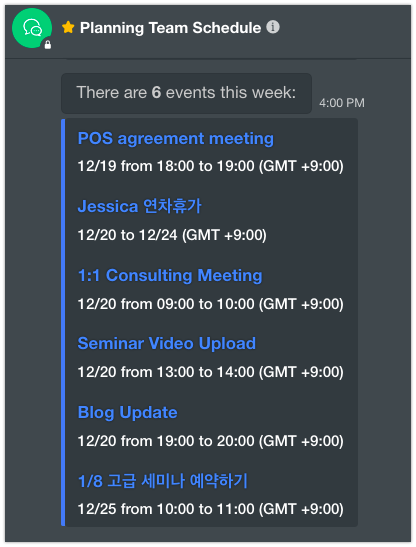The image size is (416, 547).
Task: Click the 12/20 to 12/24 date range
Action: (172, 235)
